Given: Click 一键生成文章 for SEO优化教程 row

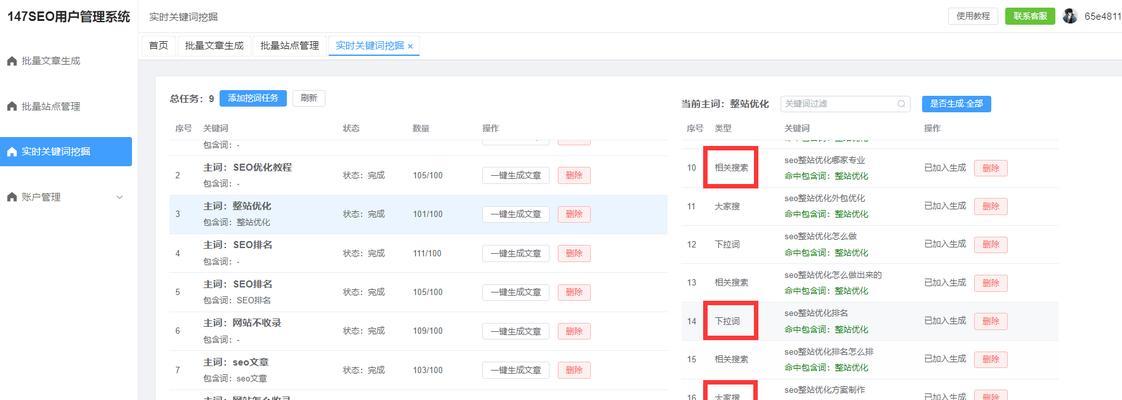Looking at the screenshot, I should [515, 175].
